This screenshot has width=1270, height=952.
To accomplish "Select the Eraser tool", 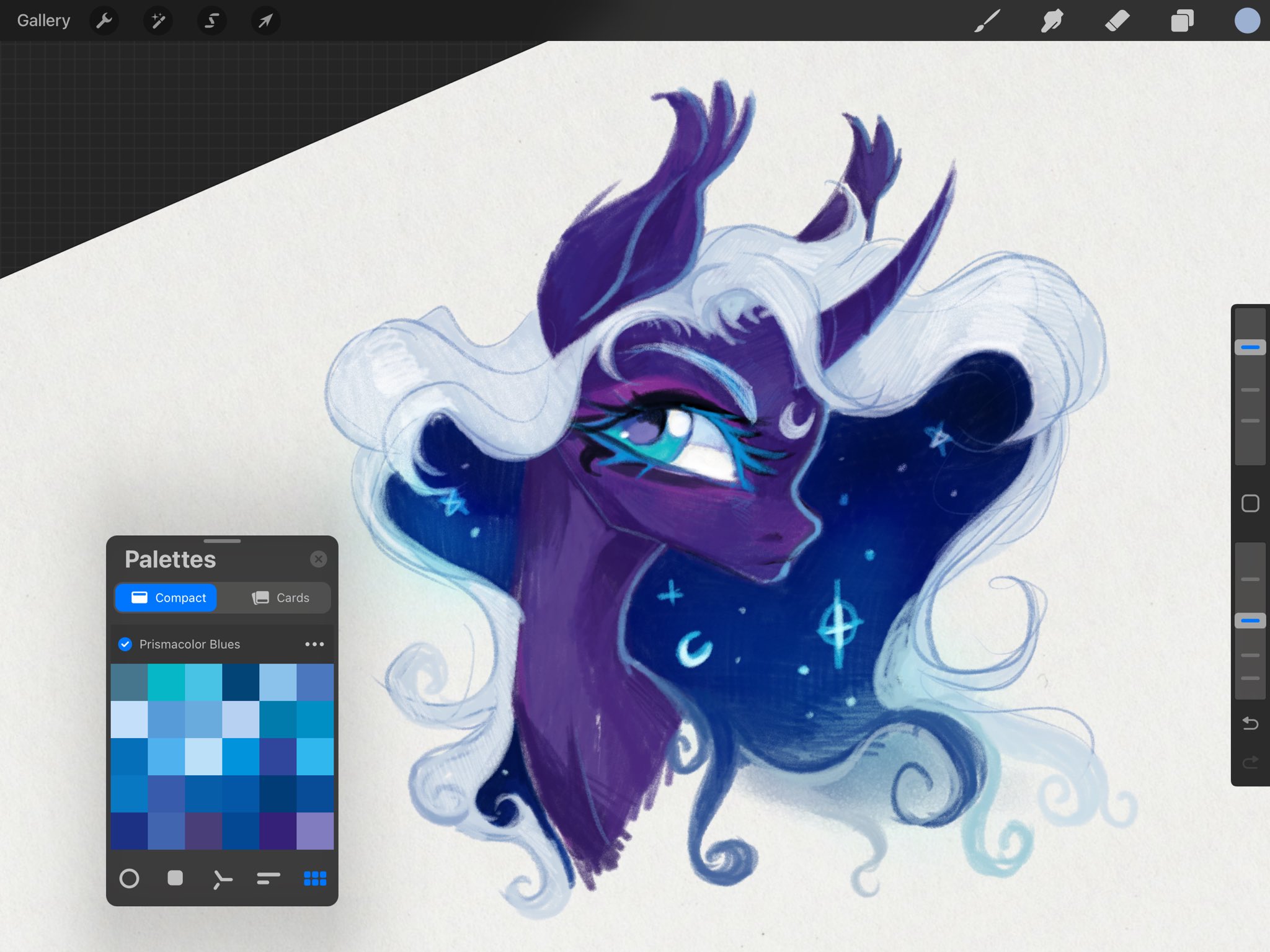I will click(1117, 21).
